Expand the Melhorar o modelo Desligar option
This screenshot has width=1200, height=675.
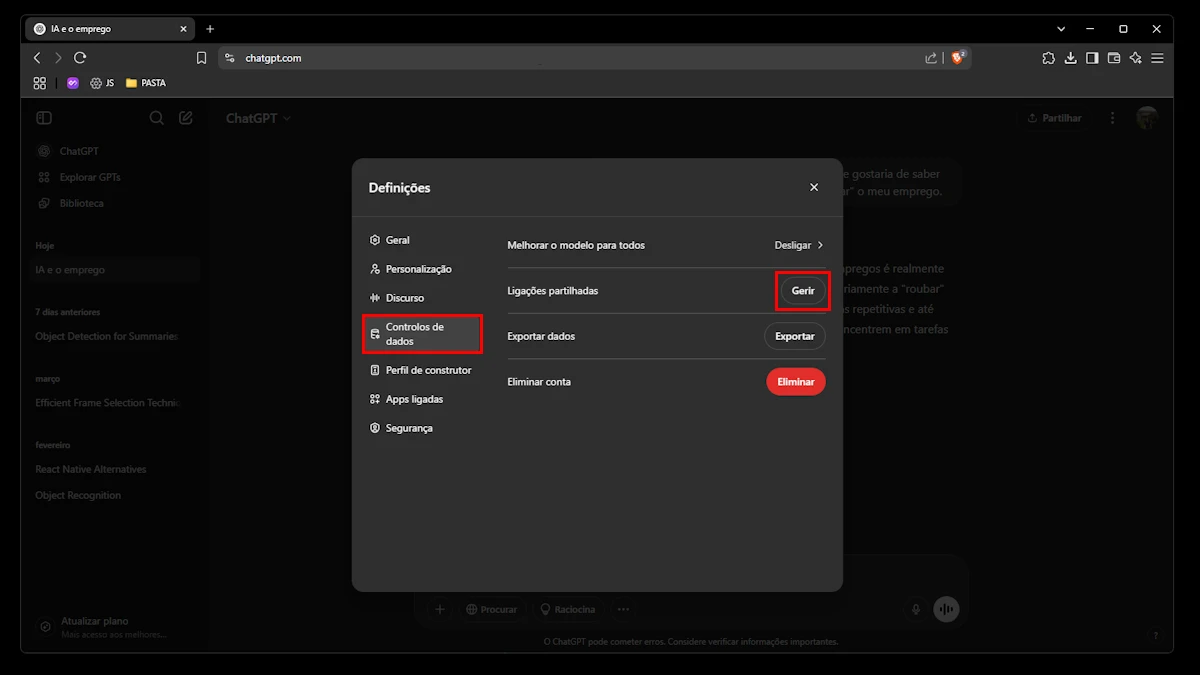click(x=799, y=245)
